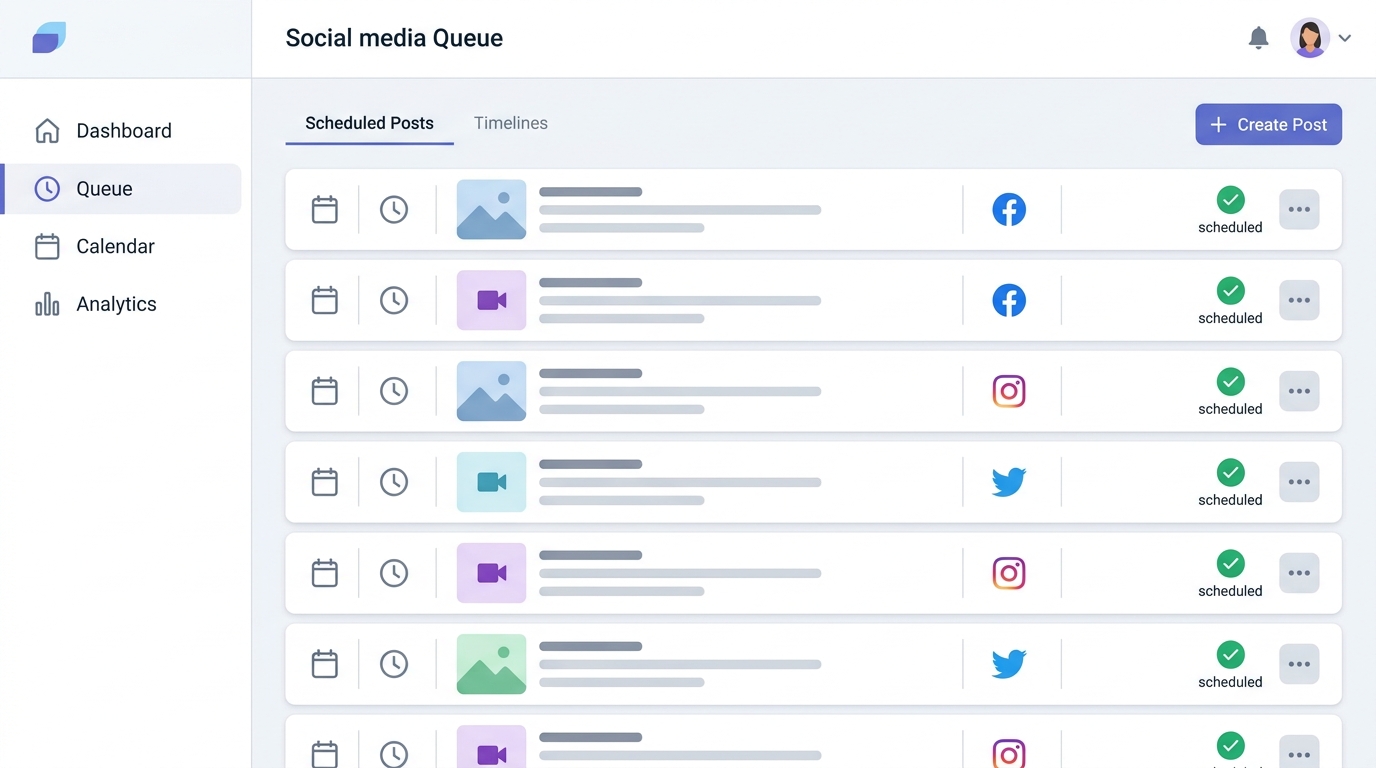1376x768 pixels.
Task: Open the image thumbnail of the first post
Action: pos(491,210)
